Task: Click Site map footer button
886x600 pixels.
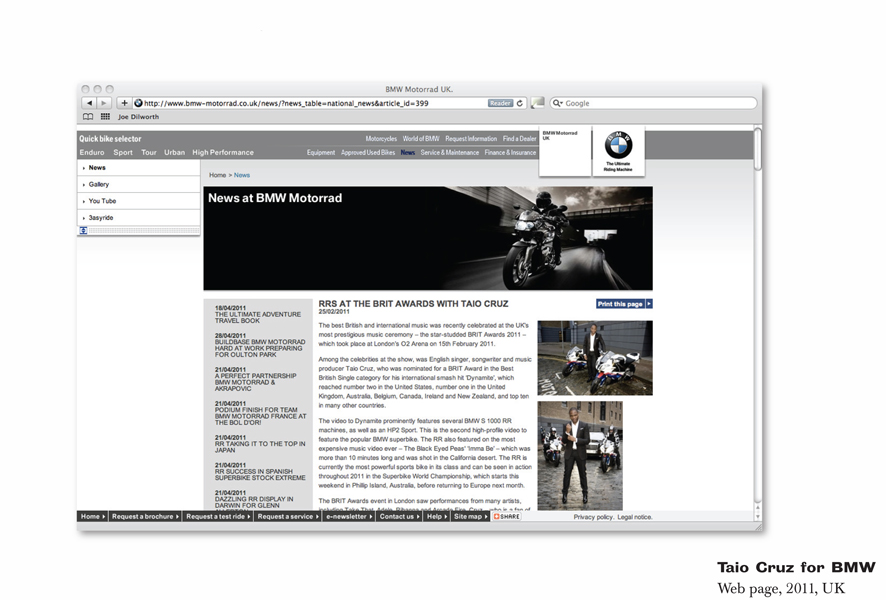Action: coord(470,516)
